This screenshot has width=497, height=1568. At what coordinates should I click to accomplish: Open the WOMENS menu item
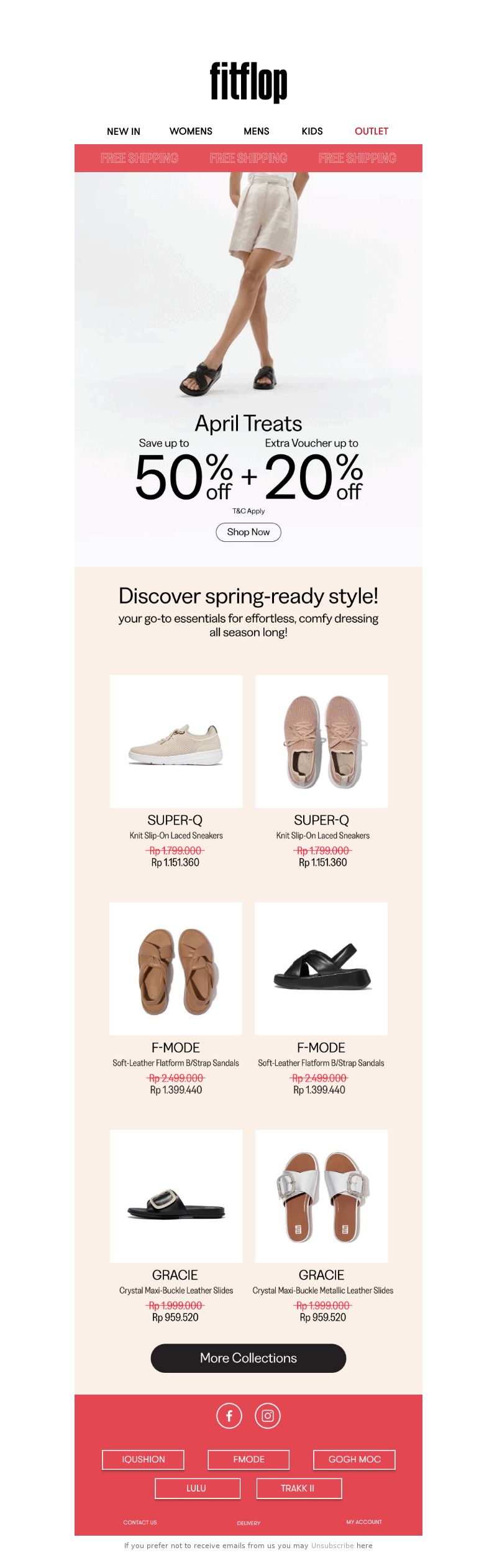tap(191, 131)
